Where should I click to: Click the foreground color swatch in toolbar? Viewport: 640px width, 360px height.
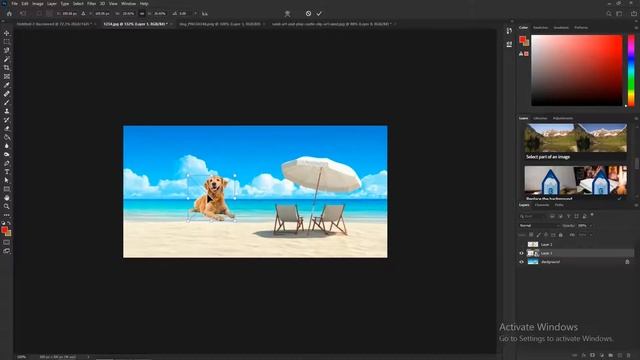click(4, 230)
